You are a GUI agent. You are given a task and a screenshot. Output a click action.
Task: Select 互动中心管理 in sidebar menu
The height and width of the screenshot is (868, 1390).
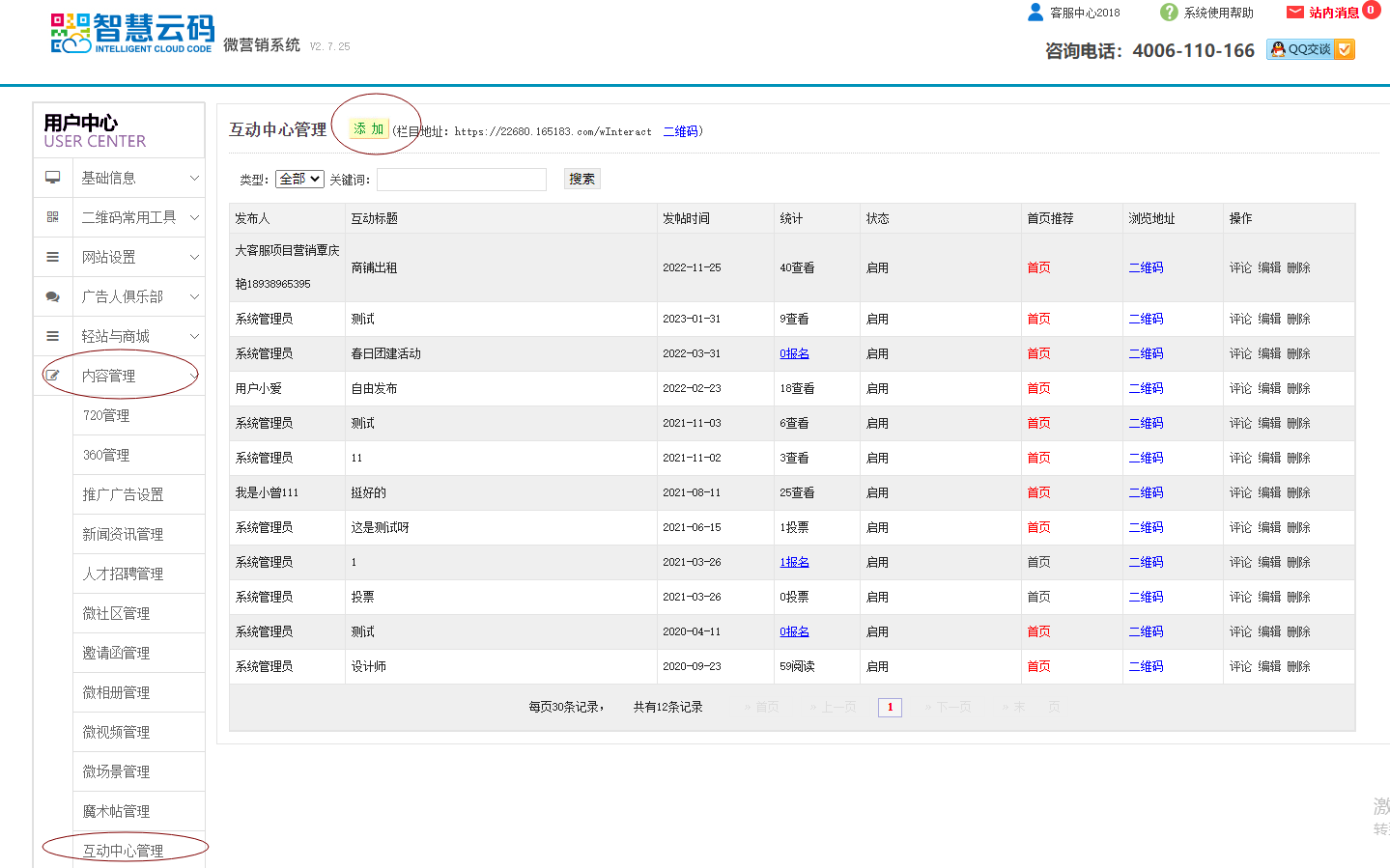coord(123,851)
